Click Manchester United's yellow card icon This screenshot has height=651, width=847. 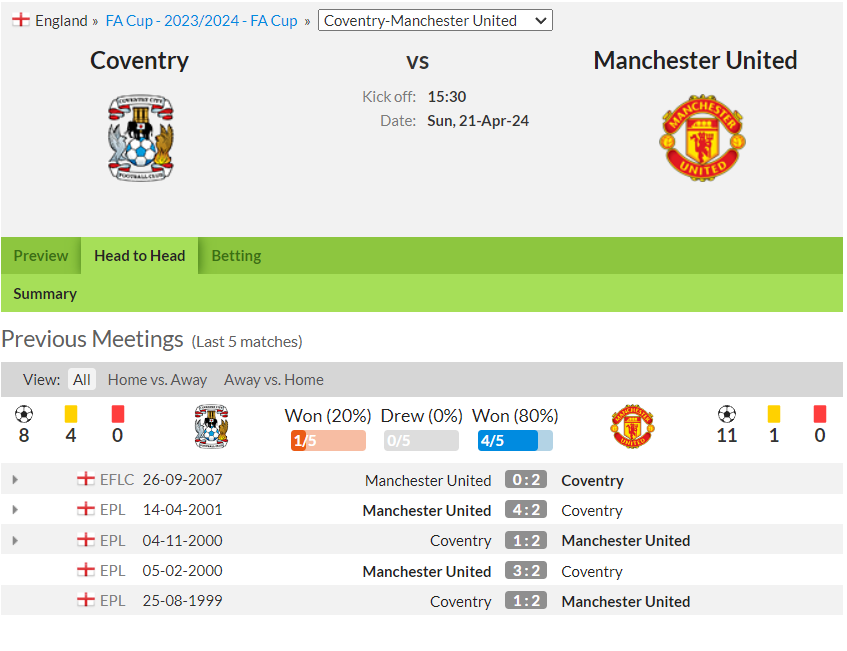point(774,414)
